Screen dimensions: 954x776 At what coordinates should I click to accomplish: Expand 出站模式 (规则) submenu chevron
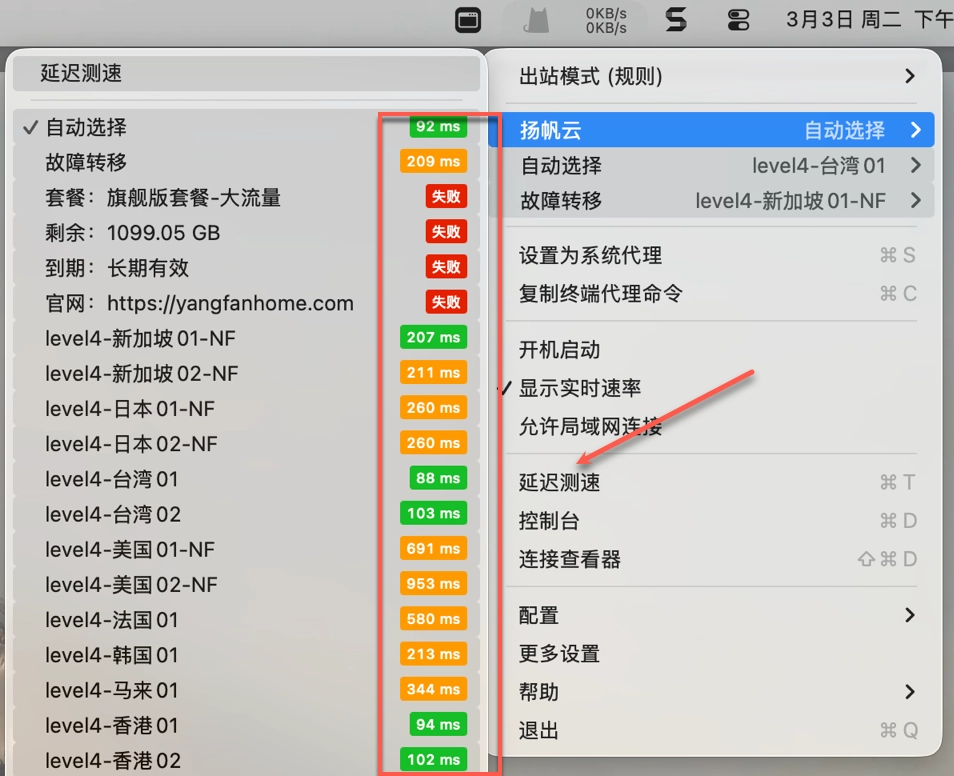tap(910, 76)
